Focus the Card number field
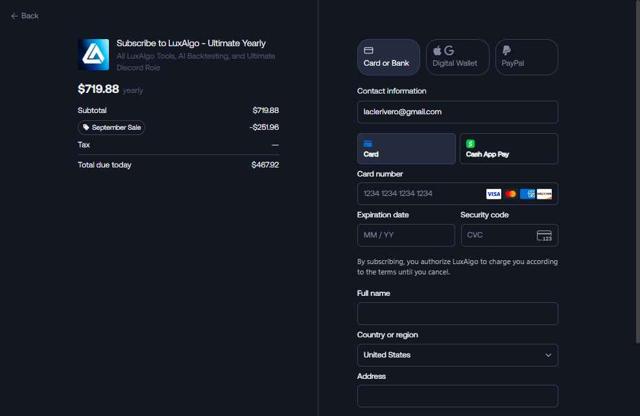The image size is (640, 416). [x=458, y=194]
